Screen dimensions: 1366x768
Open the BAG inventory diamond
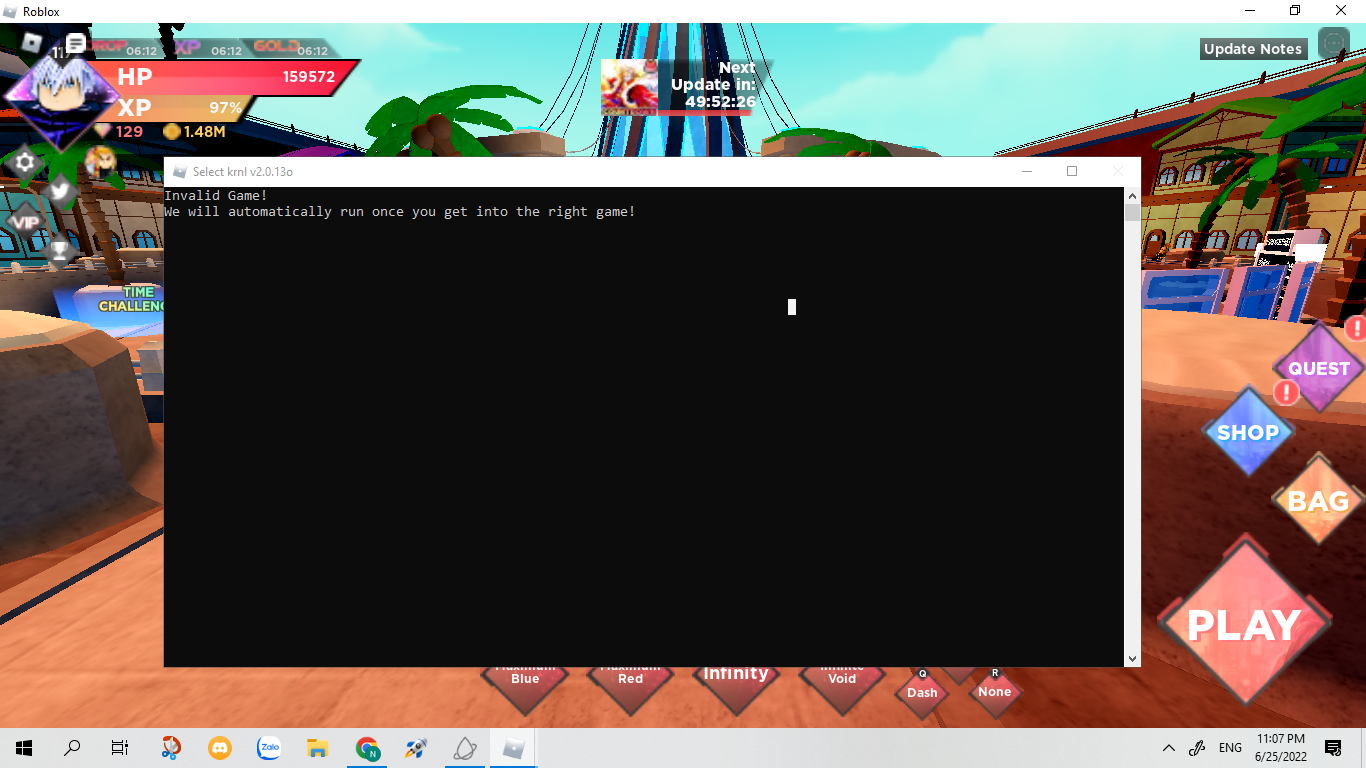click(1318, 500)
